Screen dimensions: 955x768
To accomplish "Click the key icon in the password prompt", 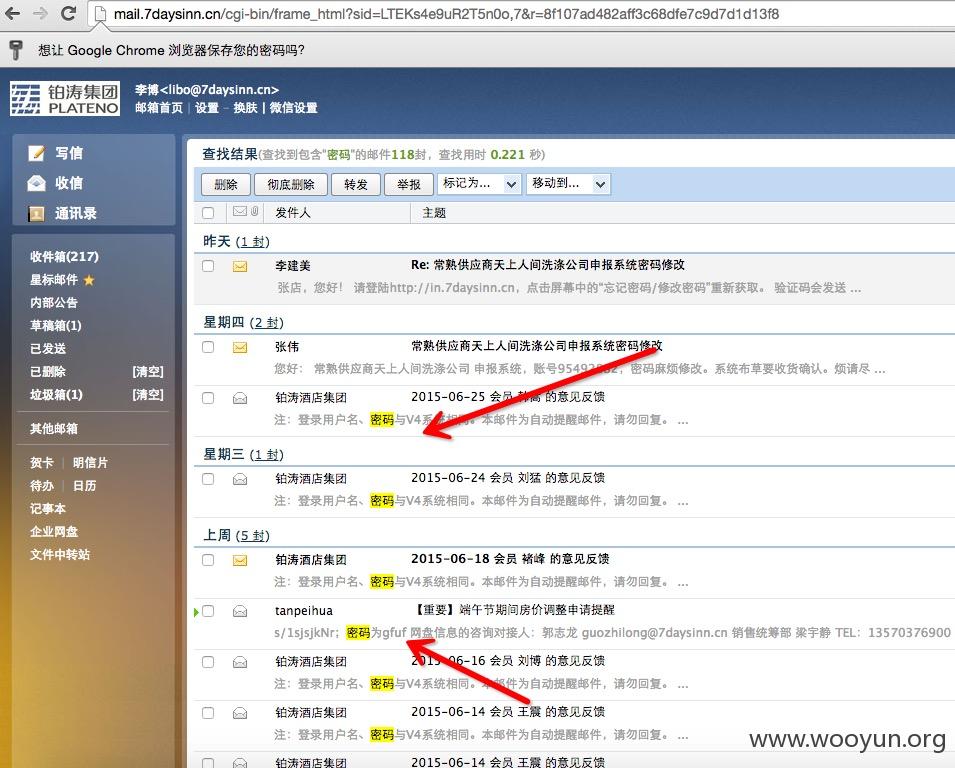I will (16, 50).
